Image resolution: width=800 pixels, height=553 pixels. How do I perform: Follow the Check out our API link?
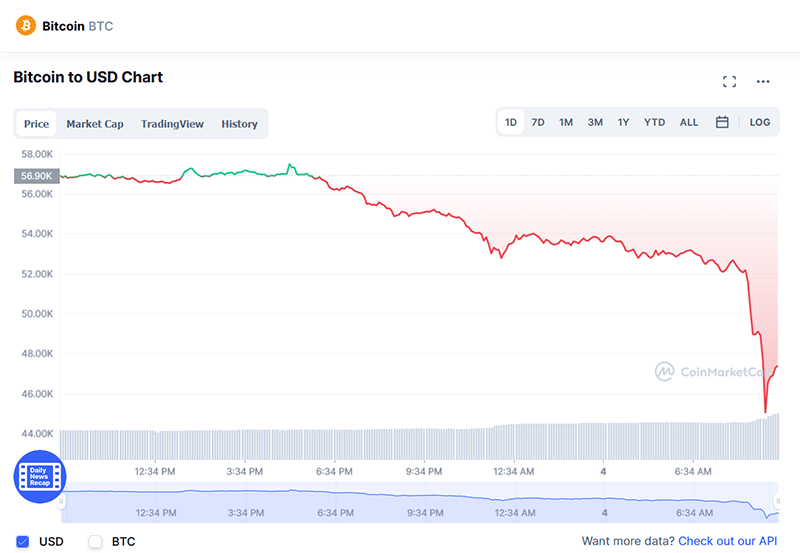pyautogui.click(x=728, y=541)
